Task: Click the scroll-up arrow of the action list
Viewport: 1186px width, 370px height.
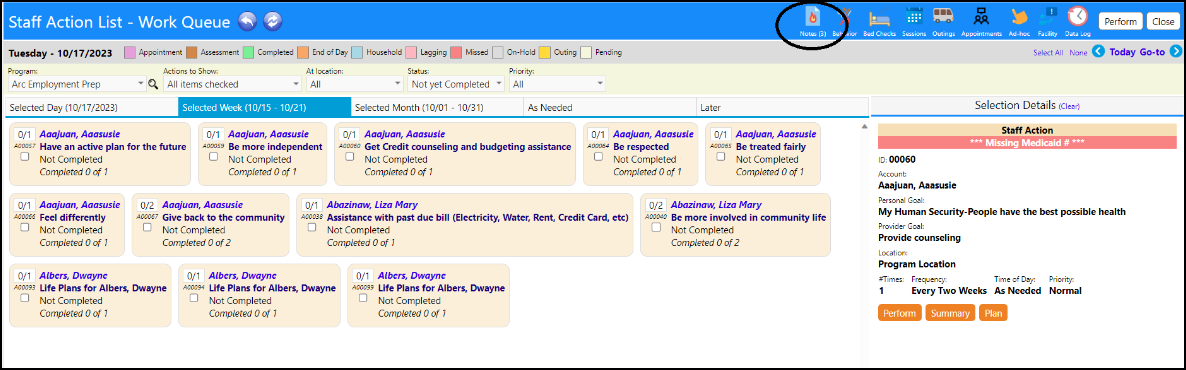Action: click(865, 126)
